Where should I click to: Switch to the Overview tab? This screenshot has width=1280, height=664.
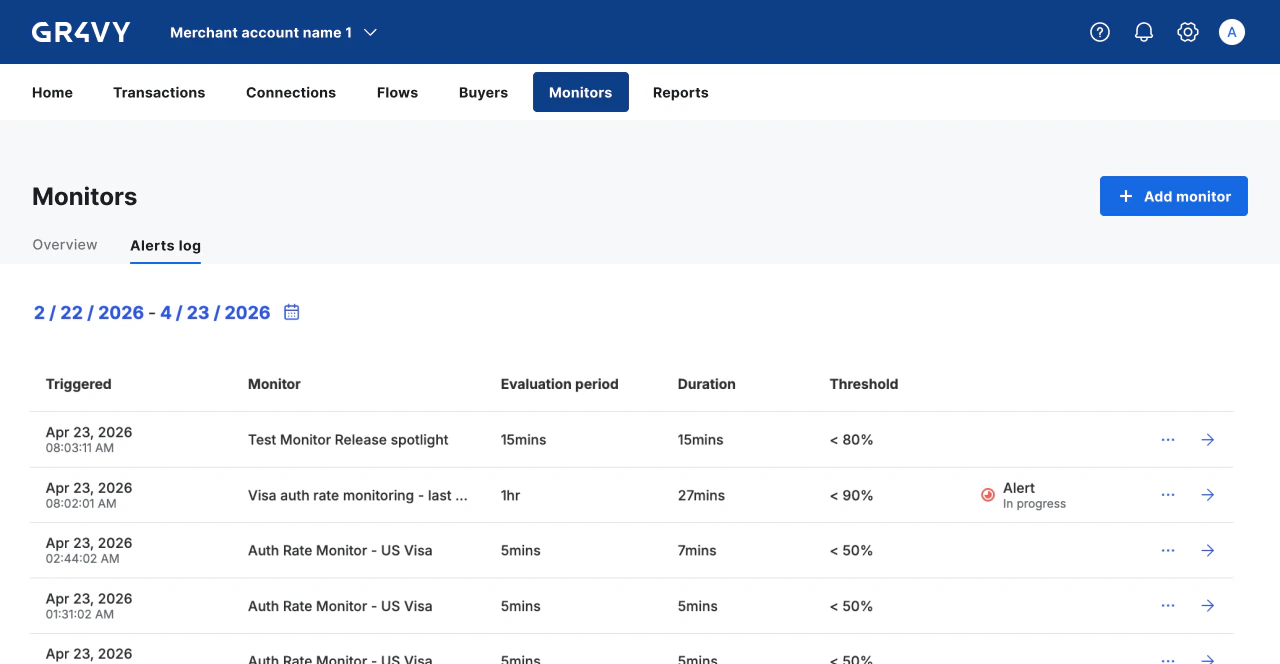click(x=64, y=244)
